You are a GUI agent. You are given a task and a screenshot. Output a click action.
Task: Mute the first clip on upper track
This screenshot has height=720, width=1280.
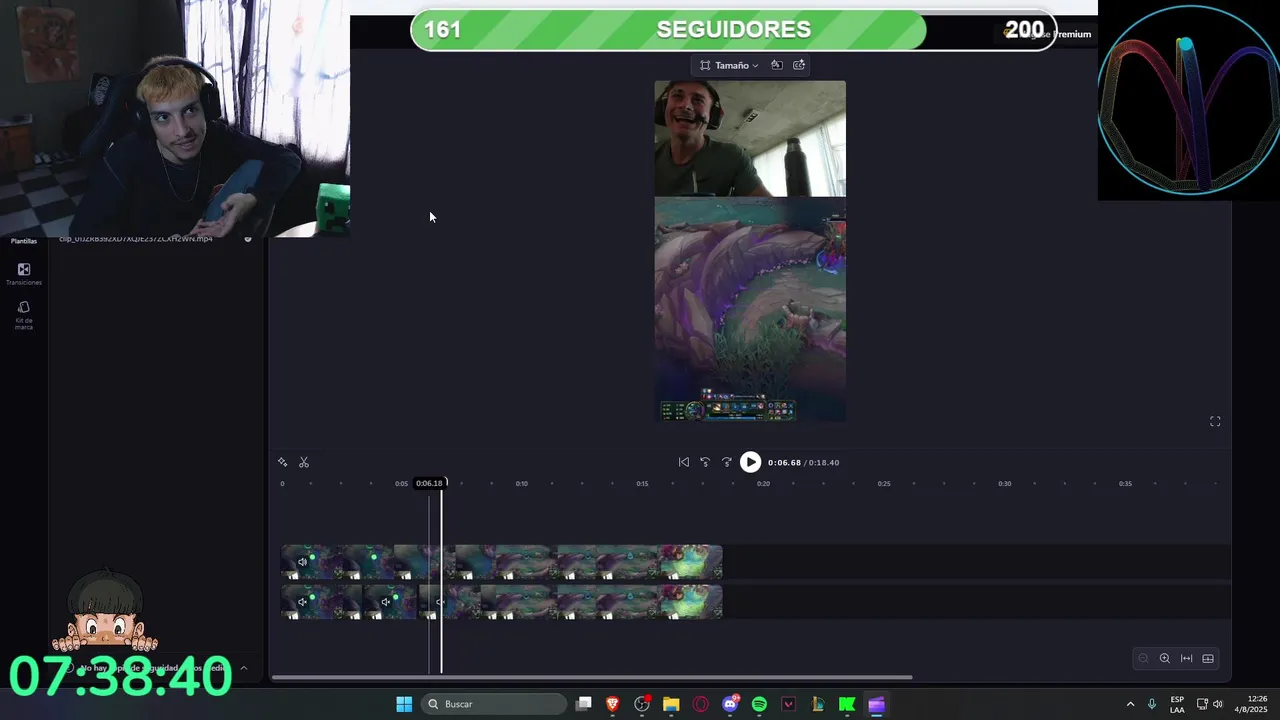(x=302, y=562)
